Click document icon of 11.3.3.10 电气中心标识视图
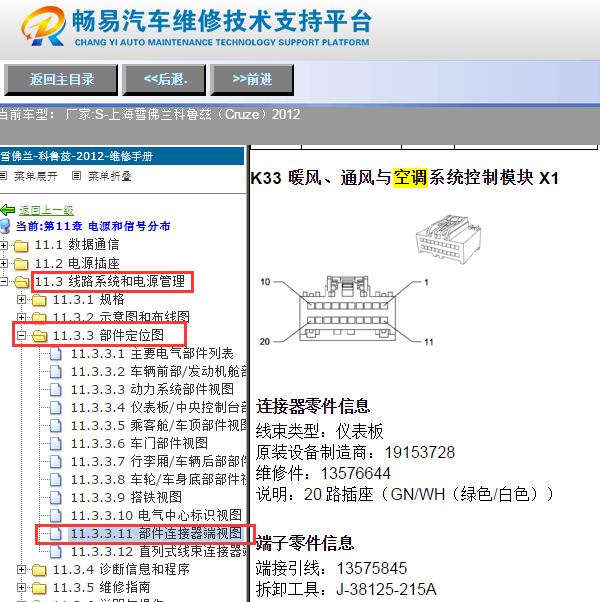600x602 pixels. click(x=56, y=516)
